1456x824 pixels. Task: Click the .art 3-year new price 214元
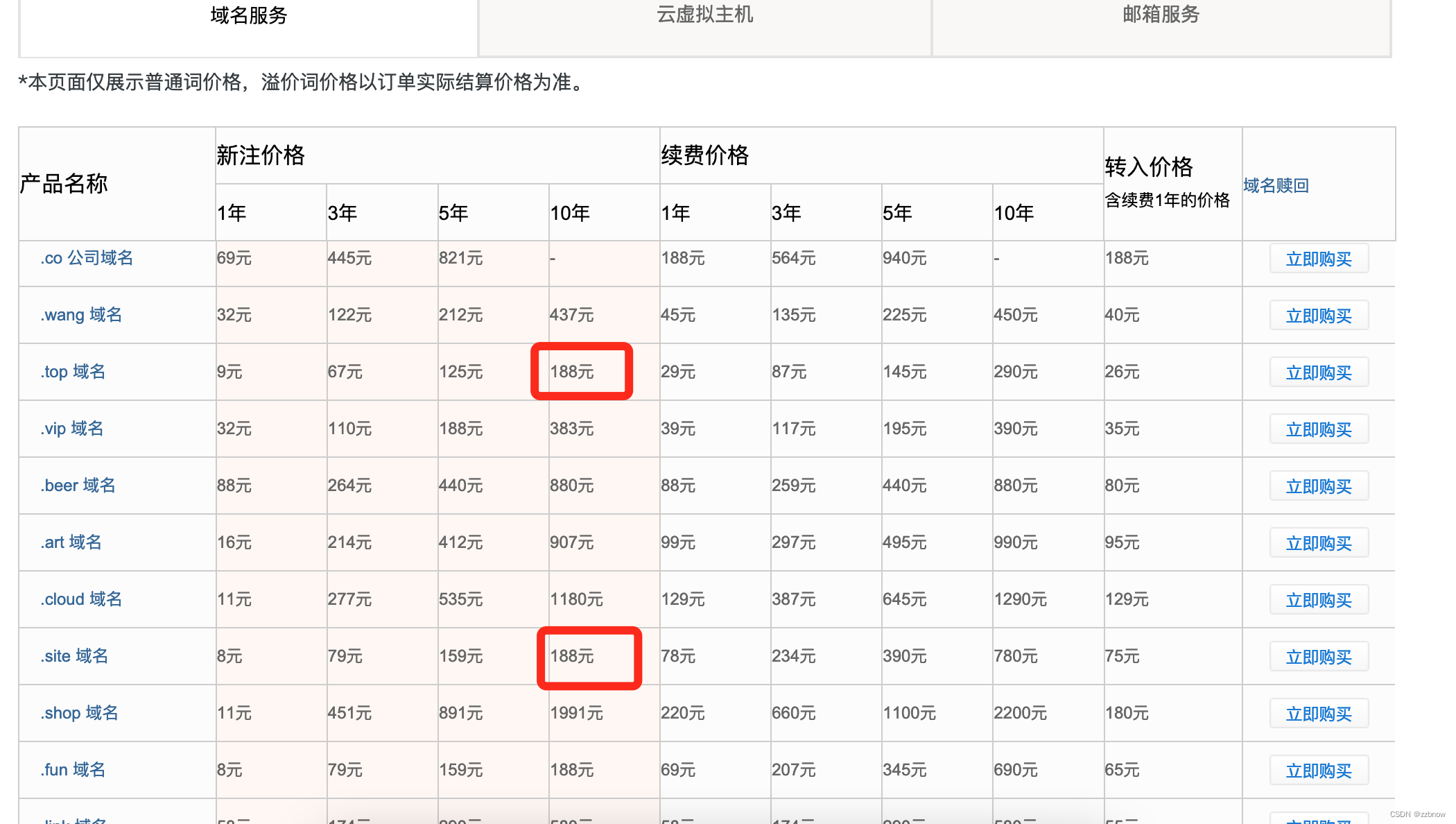(x=350, y=542)
